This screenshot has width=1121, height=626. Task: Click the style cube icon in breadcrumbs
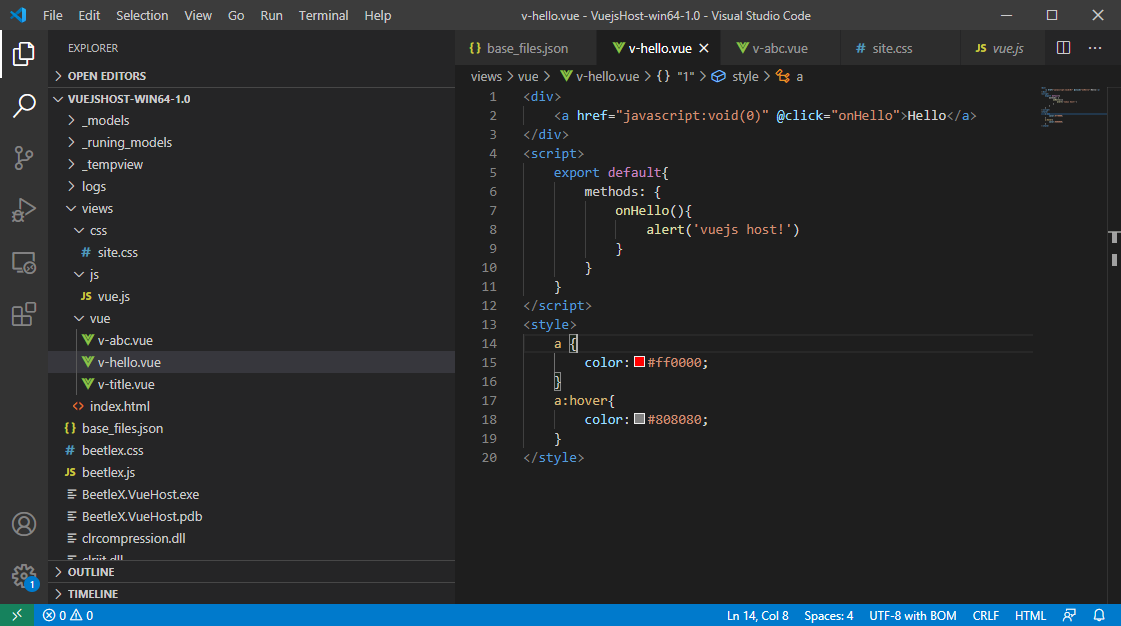[x=718, y=76]
